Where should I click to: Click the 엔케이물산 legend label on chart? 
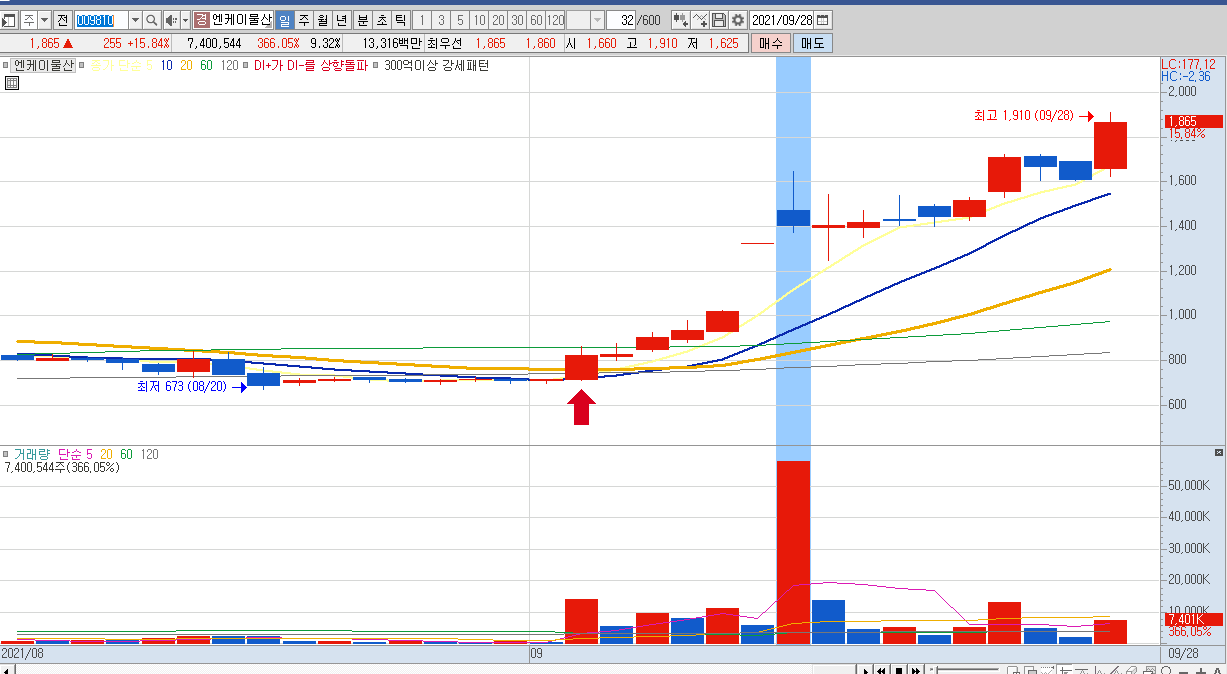44,65
